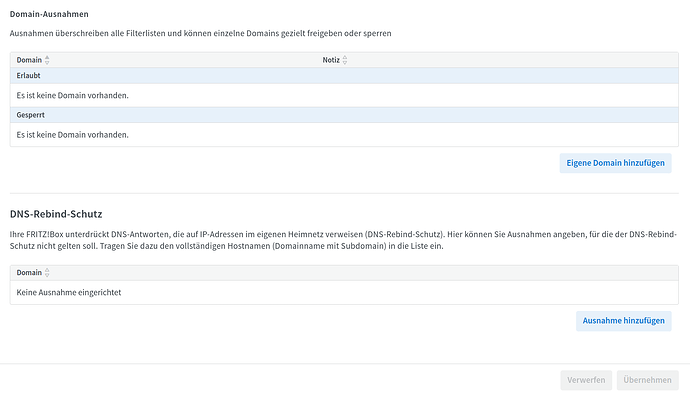Screen dimensions: 690x393
Task: Click the 'DNS-Rebind-Schutz' heading
Action: (56, 214)
